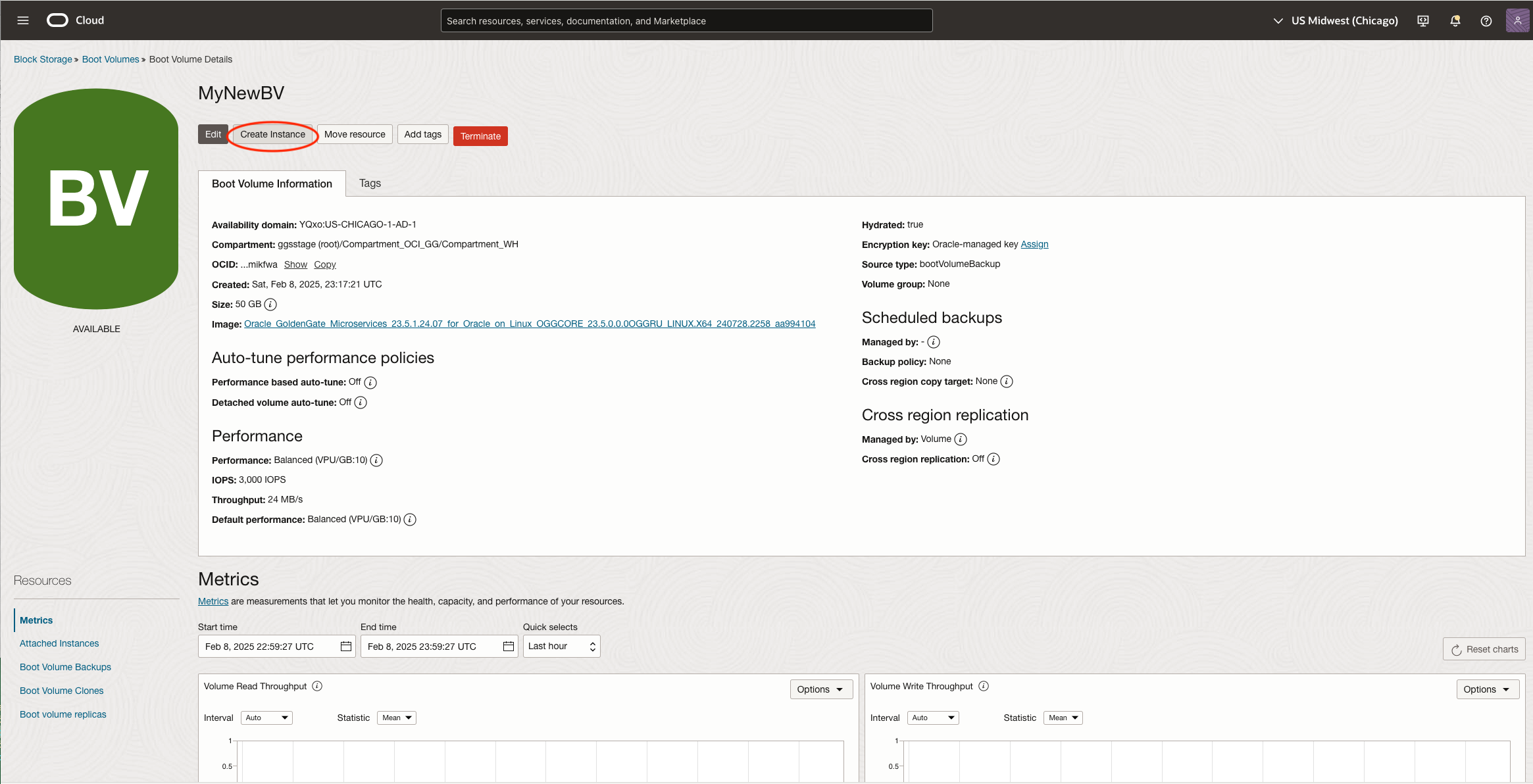Open the help question mark icon
The height and width of the screenshot is (784, 1533).
pyautogui.click(x=1486, y=20)
